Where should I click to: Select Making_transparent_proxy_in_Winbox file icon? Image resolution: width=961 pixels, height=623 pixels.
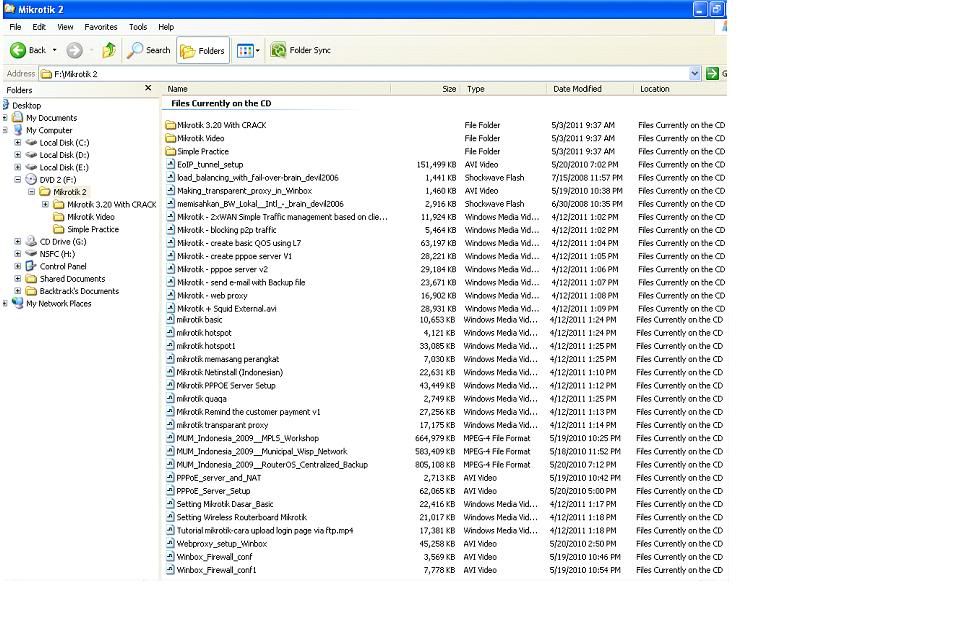click(170, 191)
